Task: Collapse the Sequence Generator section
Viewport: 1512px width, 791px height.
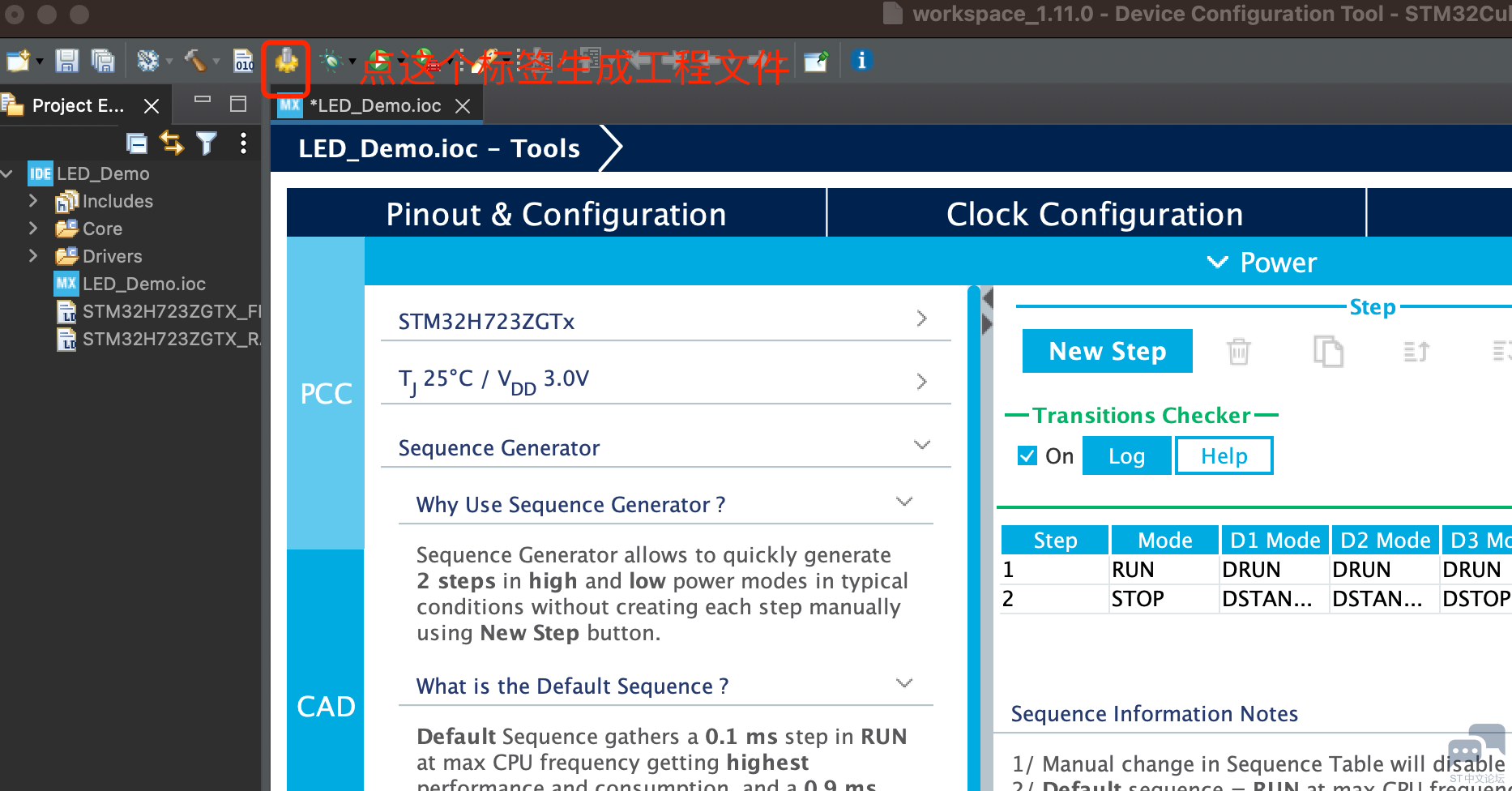Action: point(921,445)
